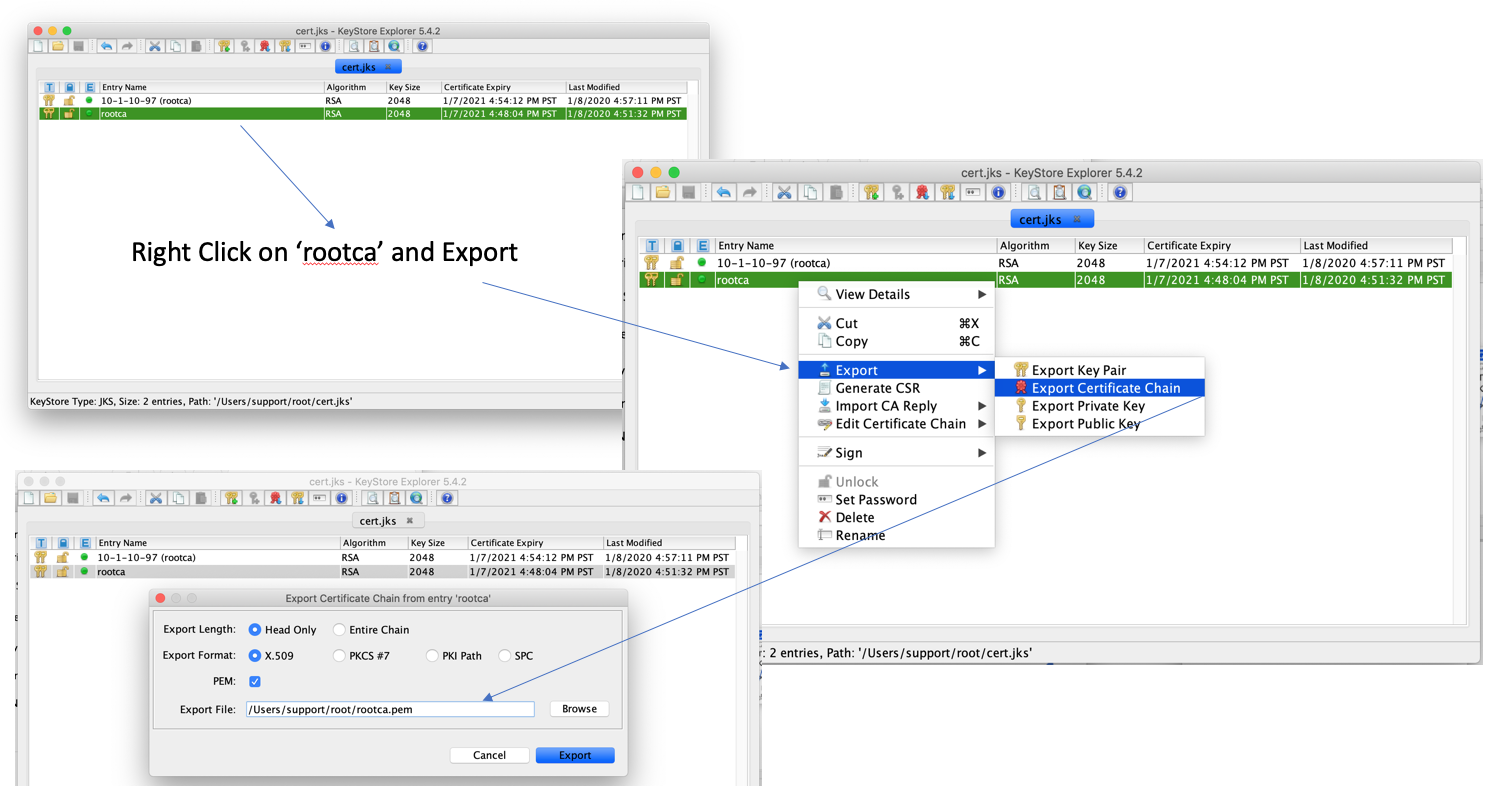
Task: Click Copy icon in right window toolbar
Action: (x=810, y=192)
